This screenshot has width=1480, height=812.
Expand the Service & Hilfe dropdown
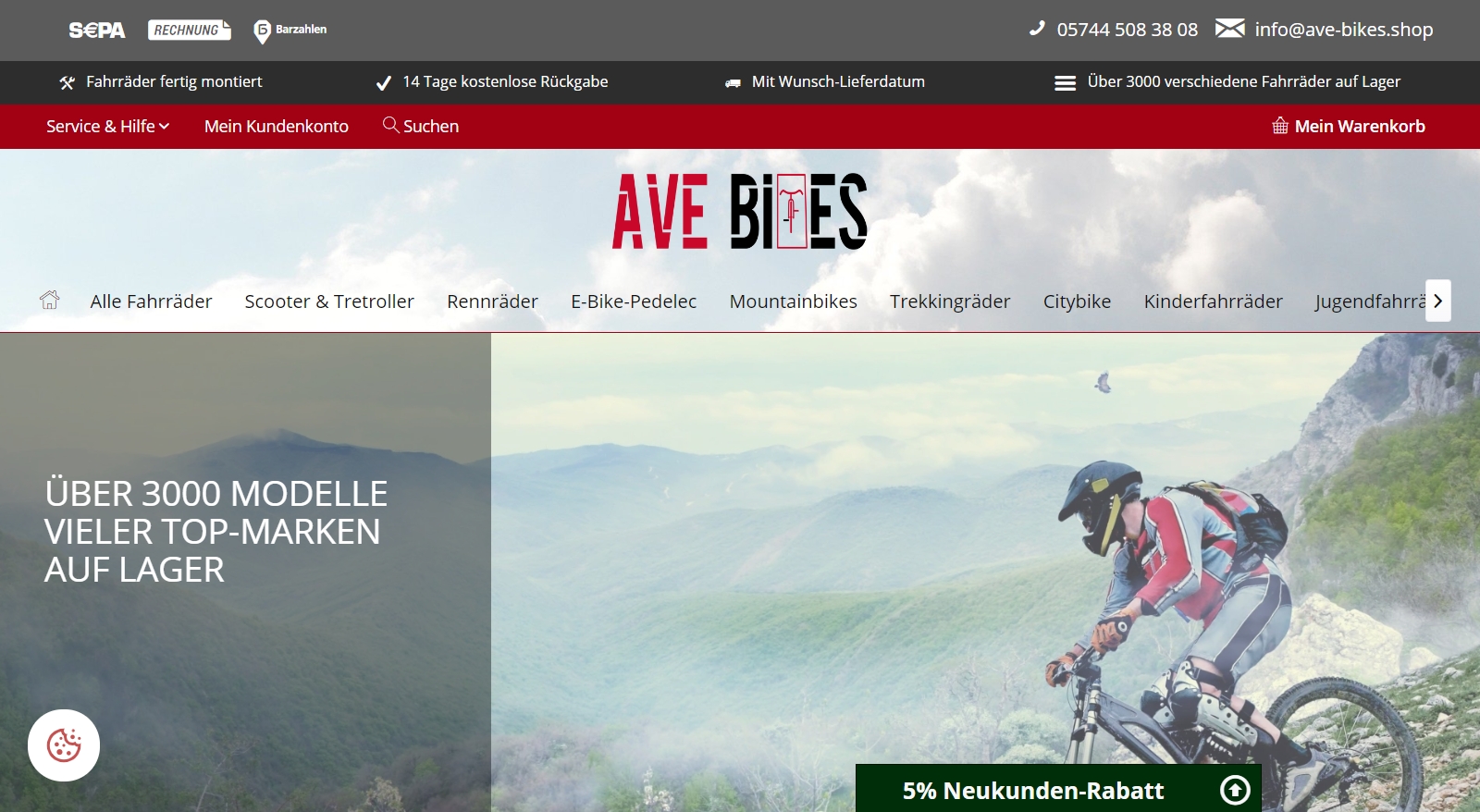pyautogui.click(x=108, y=126)
